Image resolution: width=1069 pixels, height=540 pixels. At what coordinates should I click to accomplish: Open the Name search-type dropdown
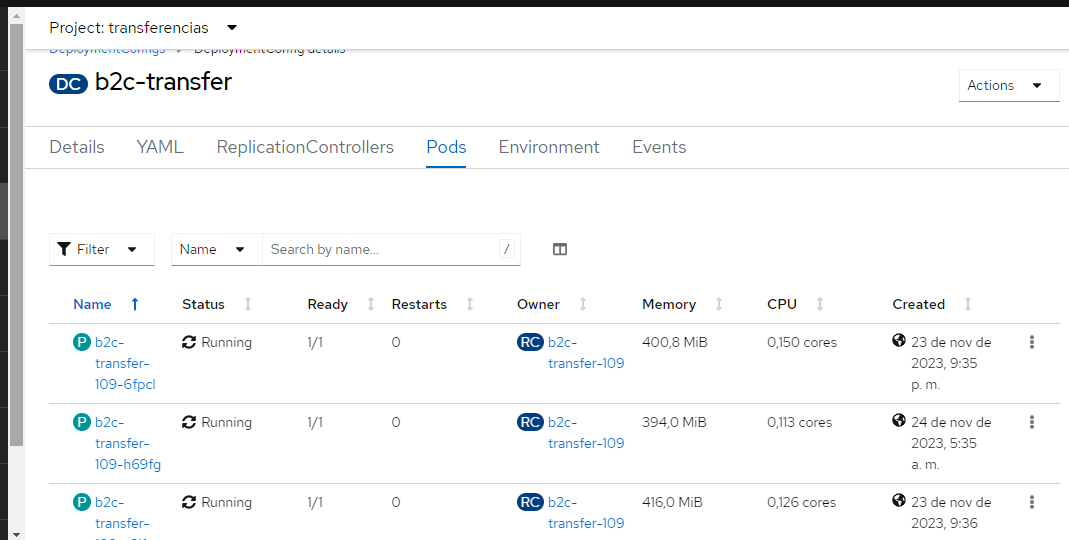(x=217, y=250)
